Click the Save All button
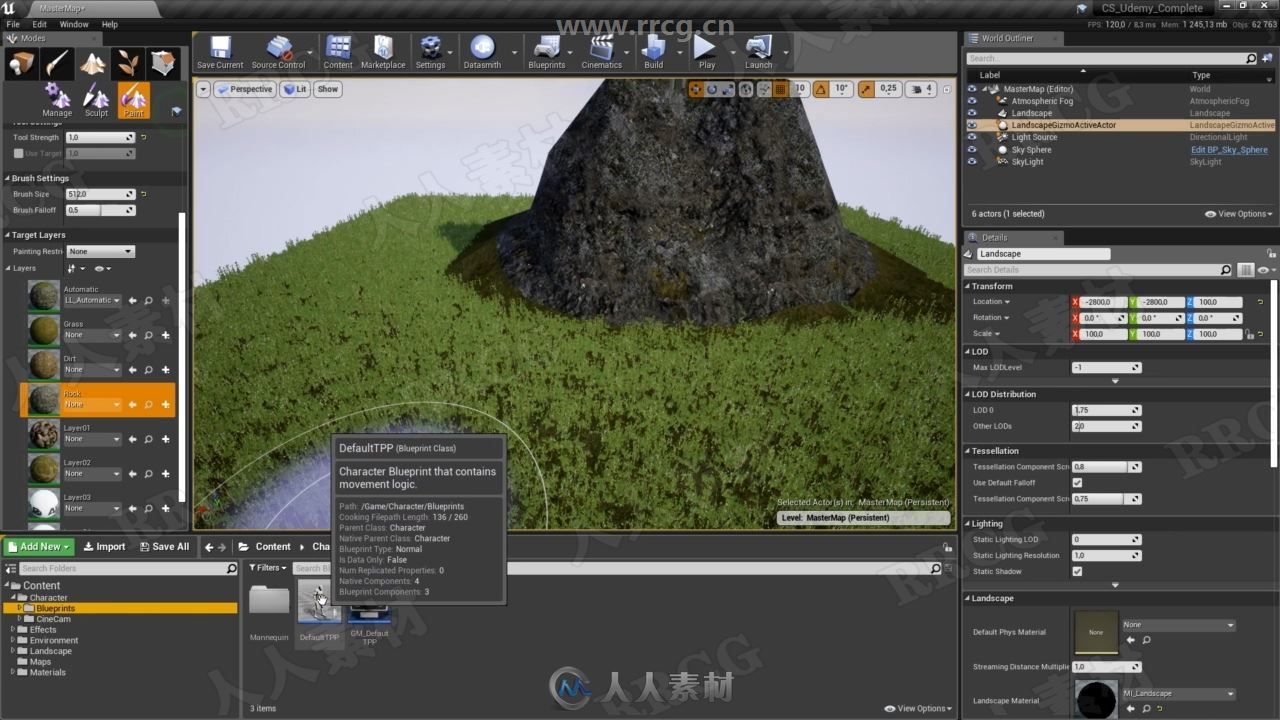The image size is (1280, 720). [x=164, y=547]
